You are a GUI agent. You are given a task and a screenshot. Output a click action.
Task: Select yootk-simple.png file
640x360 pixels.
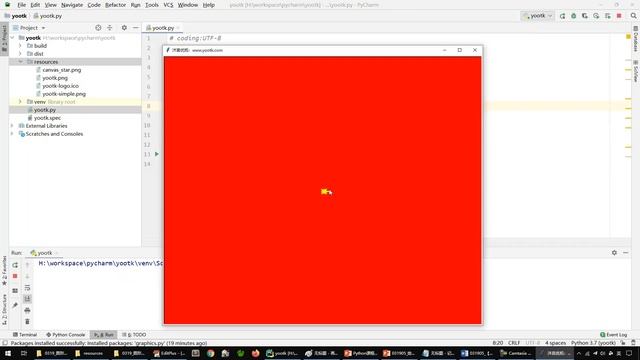tap(64, 94)
